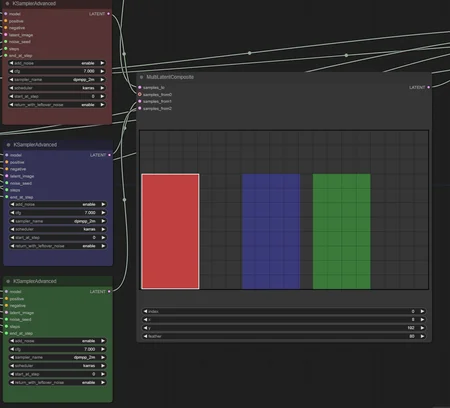
Task: Open sampler_name dropdown on the green node
Action: (x=57, y=357)
